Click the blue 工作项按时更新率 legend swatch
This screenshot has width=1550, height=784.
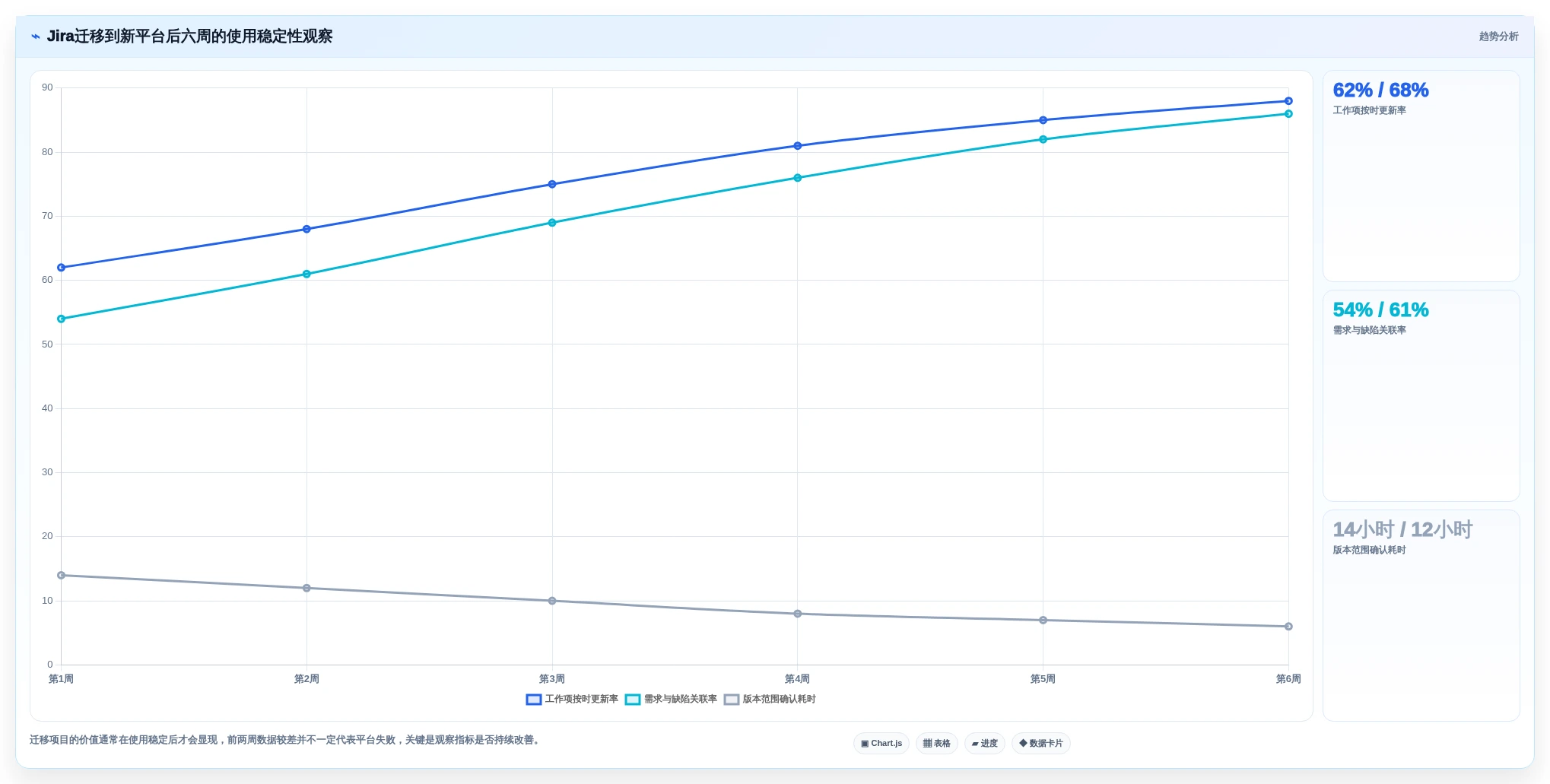click(534, 700)
